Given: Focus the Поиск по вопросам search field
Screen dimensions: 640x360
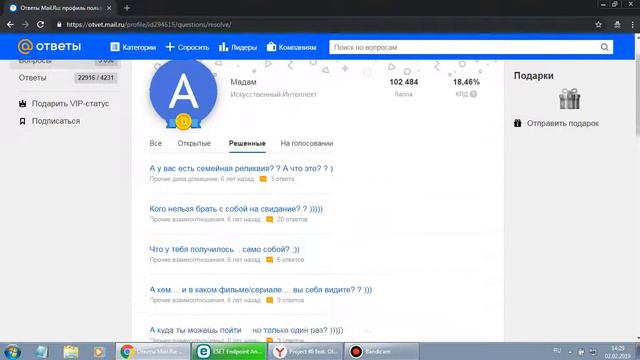Looking at the screenshot, I should [464, 47].
